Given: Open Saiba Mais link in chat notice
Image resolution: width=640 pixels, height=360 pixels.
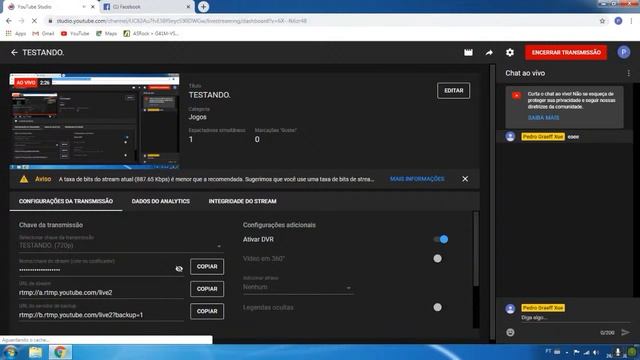Looking at the screenshot, I should tap(543, 118).
